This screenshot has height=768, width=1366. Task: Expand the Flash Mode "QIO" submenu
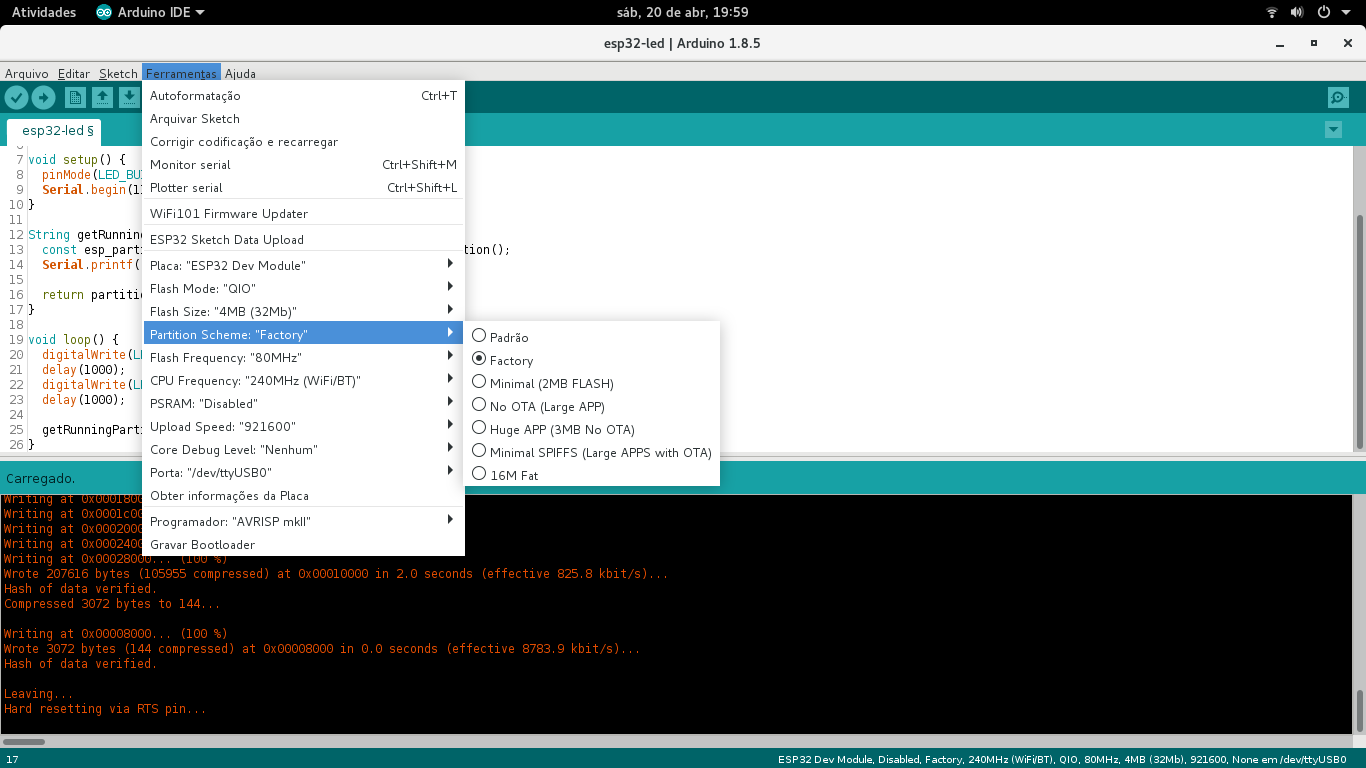point(304,288)
